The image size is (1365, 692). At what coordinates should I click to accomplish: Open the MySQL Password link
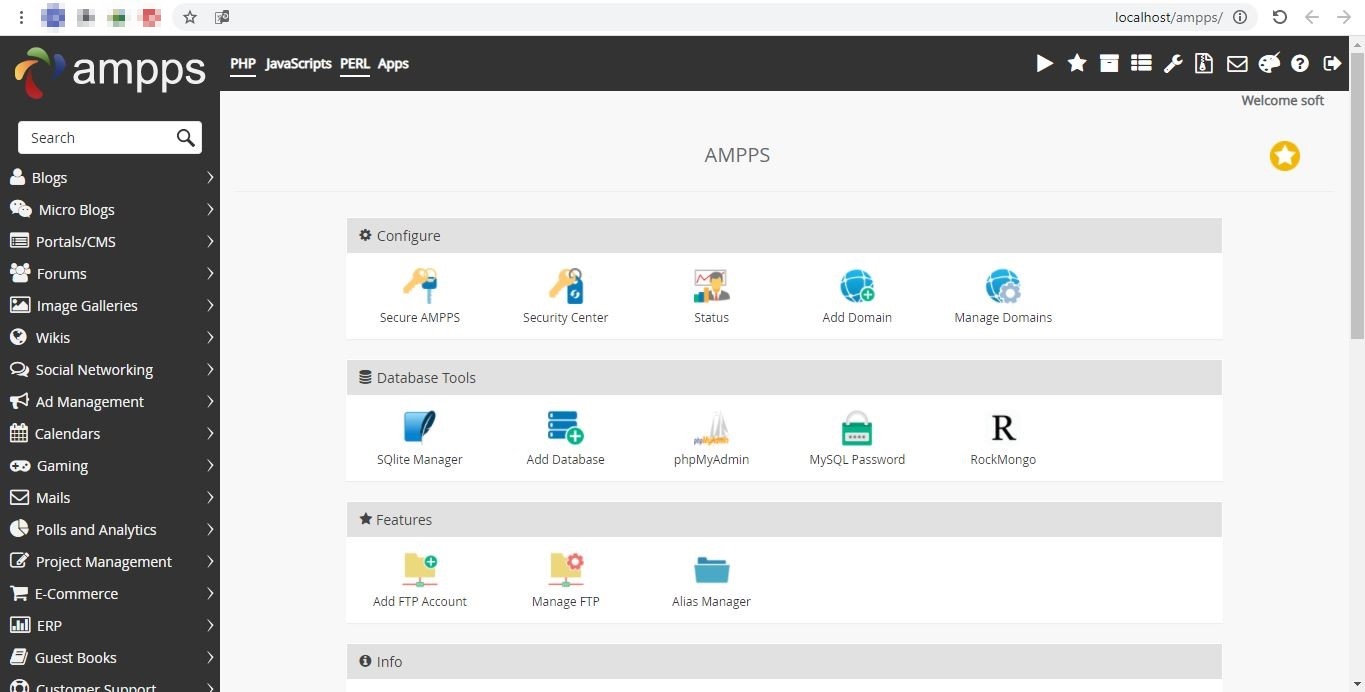pyautogui.click(x=857, y=459)
